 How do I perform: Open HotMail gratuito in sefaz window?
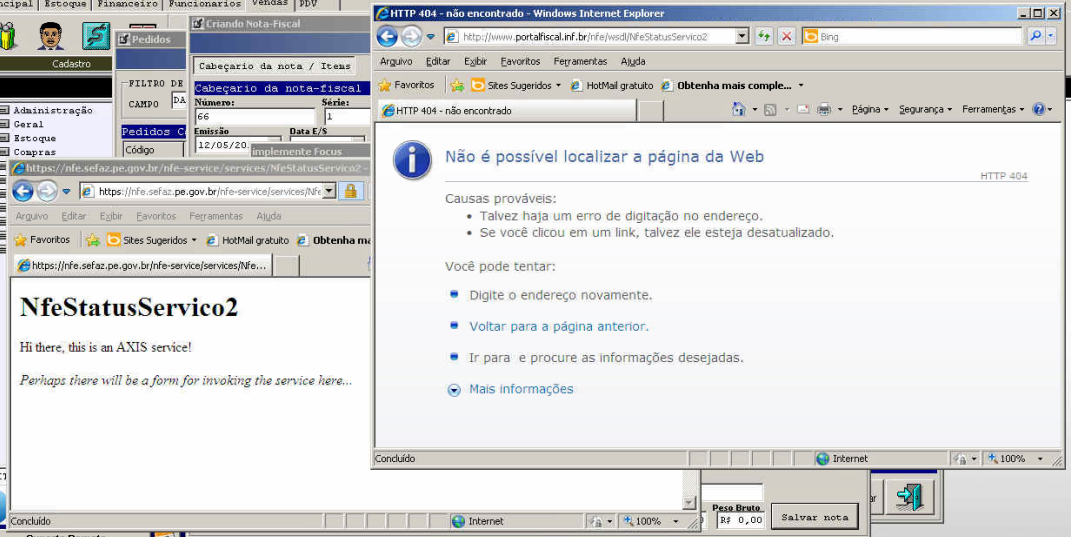(x=247, y=240)
